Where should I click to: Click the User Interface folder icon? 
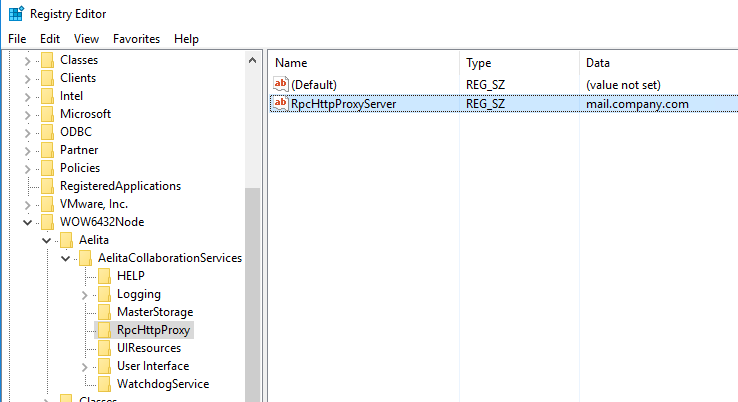click(x=104, y=366)
